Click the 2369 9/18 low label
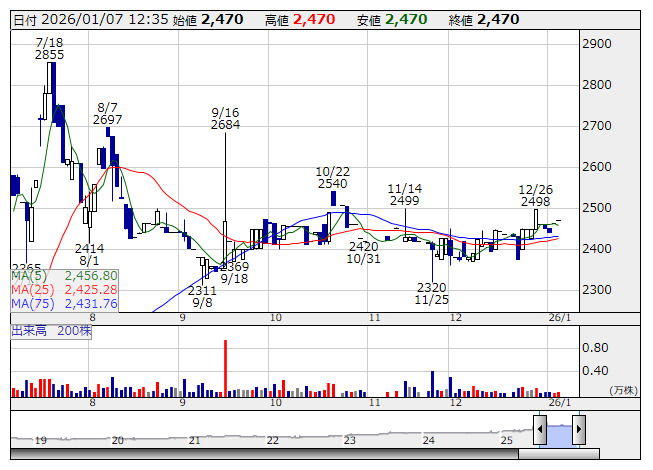This screenshot has height=470, width=653. pos(234,273)
